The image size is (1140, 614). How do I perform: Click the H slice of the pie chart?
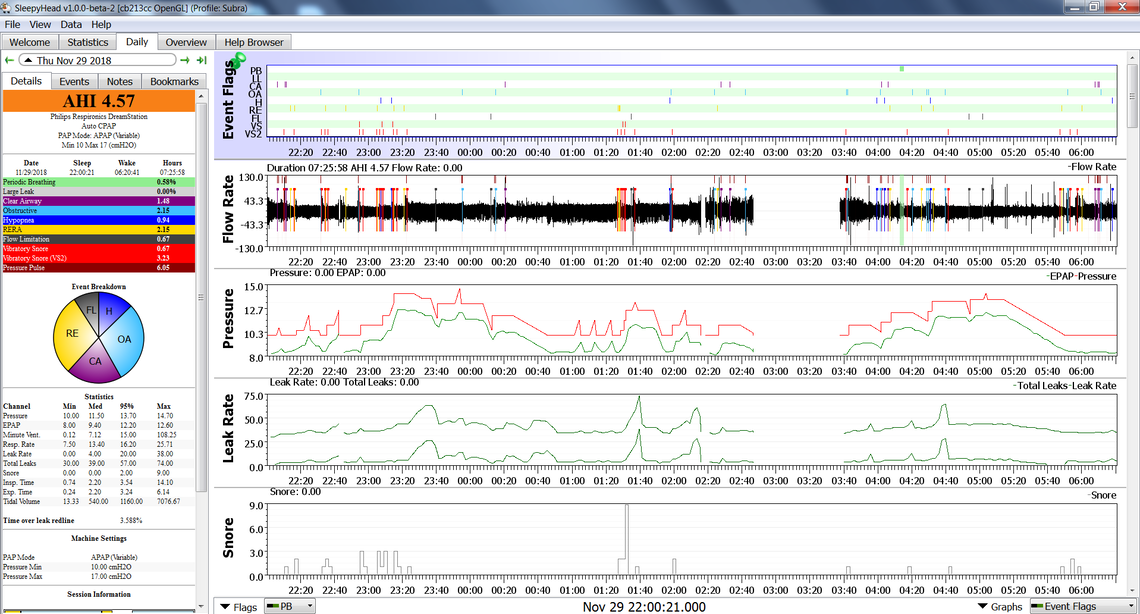coord(111,310)
